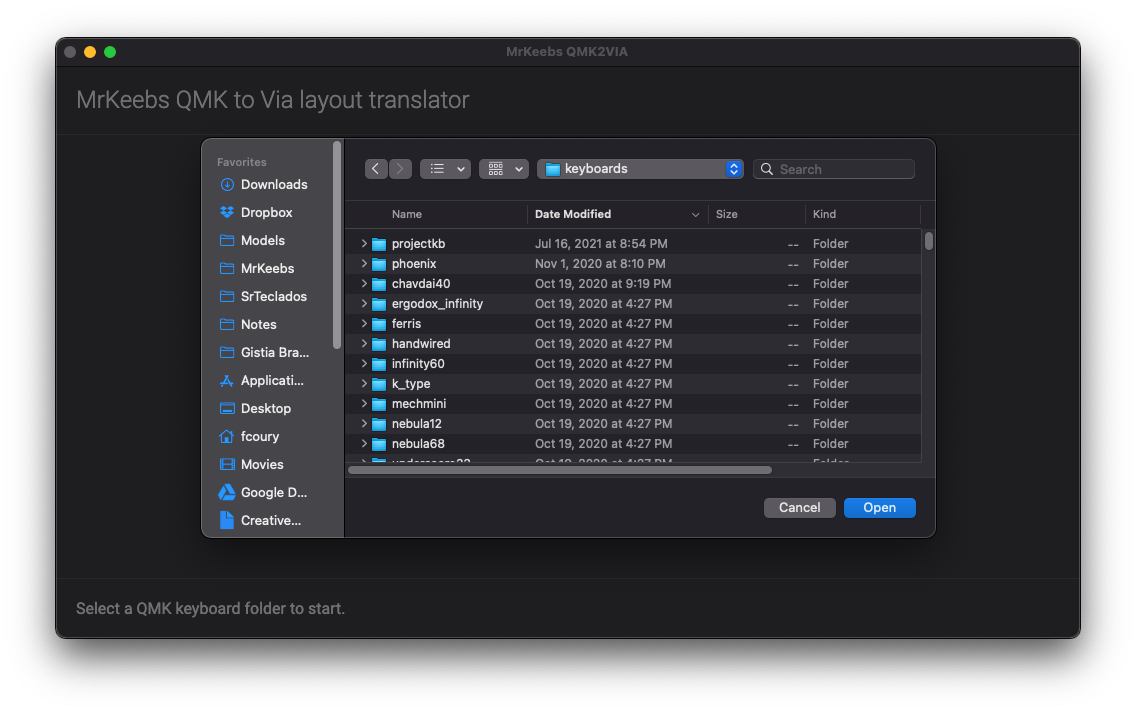Select the nebula68 folder row
Image resolution: width=1136 pixels, height=712 pixels.
[x=634, y=443]
